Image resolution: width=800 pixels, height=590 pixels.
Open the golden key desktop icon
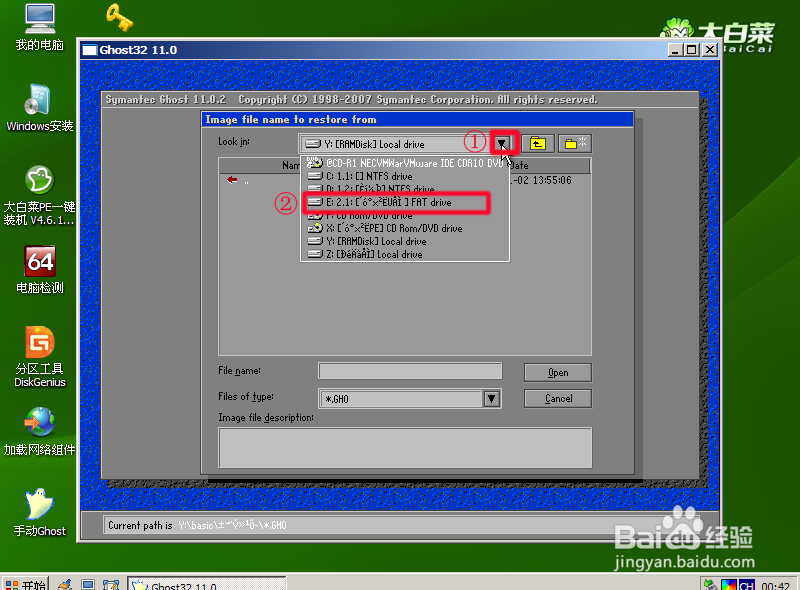119,17
